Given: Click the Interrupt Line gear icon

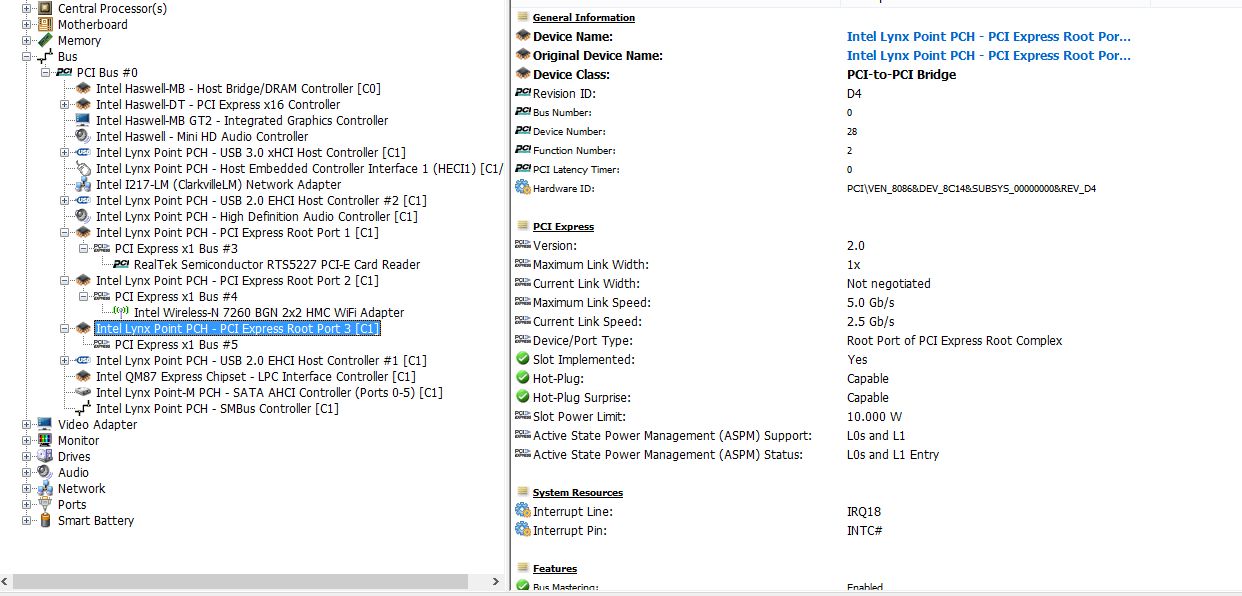Looking at the screenshot, I should point(522,511).
